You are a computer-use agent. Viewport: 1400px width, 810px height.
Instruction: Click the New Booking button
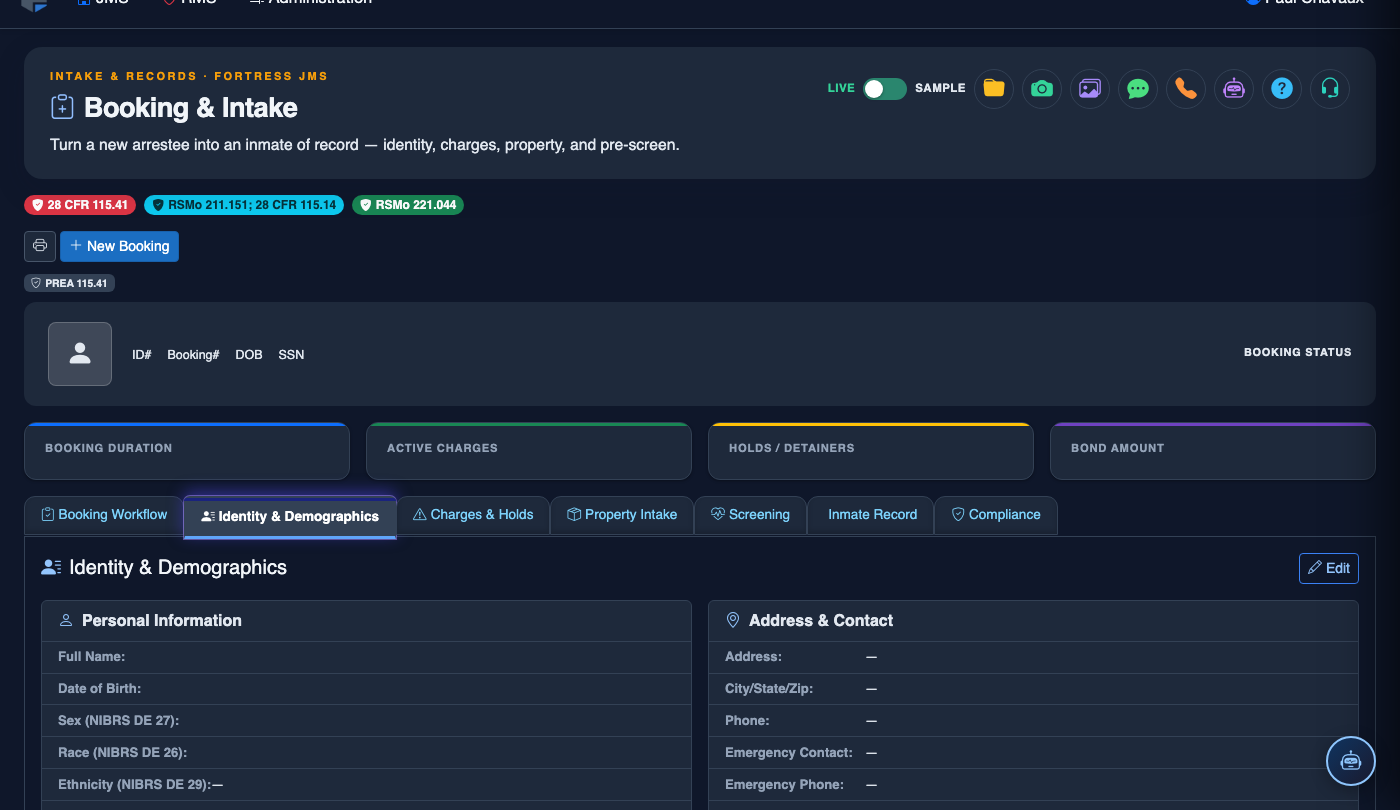pos(120,246)
